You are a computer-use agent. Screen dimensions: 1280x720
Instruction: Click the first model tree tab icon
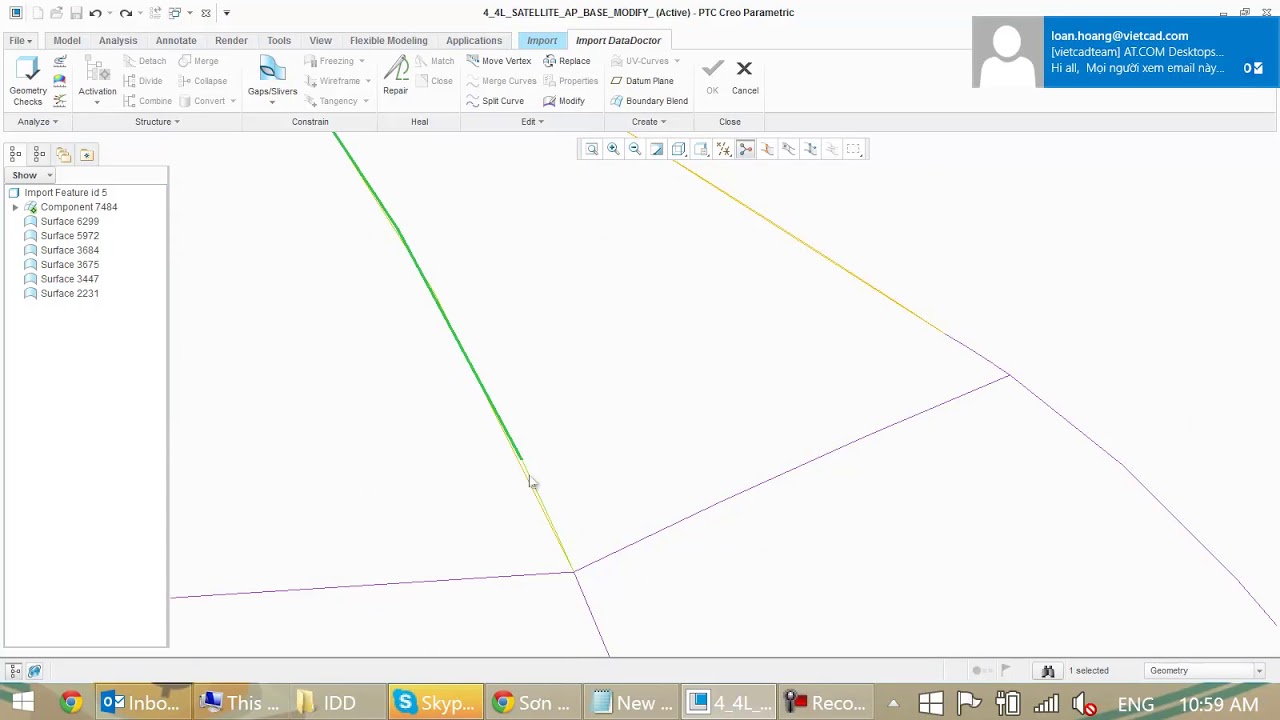[x=15, y=154]
